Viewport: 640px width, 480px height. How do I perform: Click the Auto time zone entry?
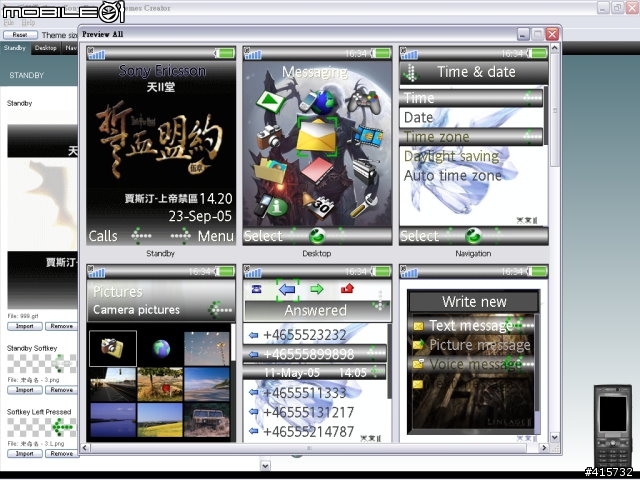click(x=453, y=176)
